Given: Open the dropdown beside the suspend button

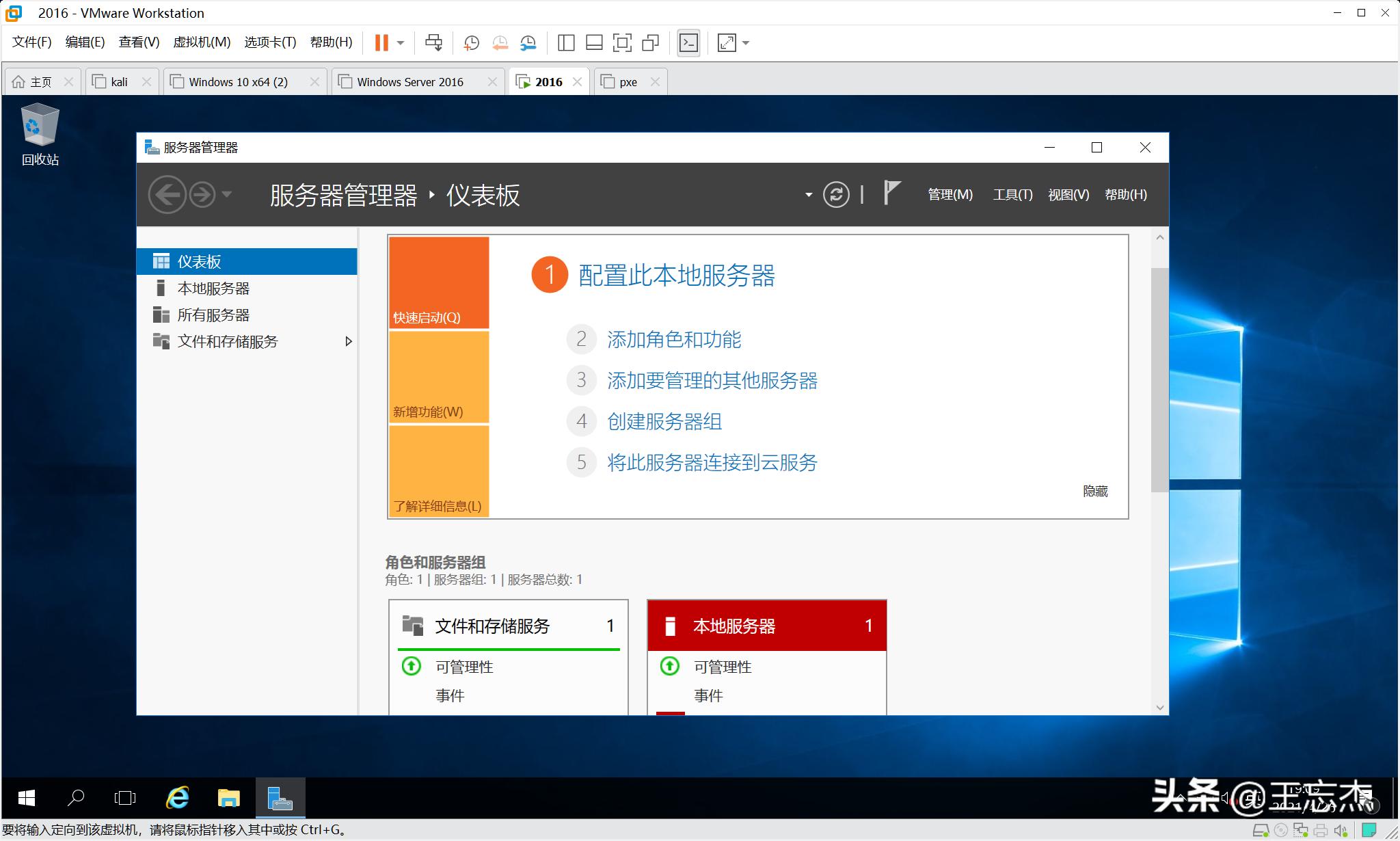Looking at the screenshot, I should click(x=401, y=42).
